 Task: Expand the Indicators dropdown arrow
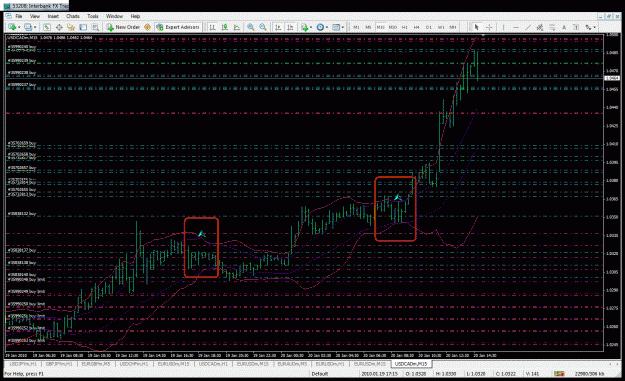[311, 27]
